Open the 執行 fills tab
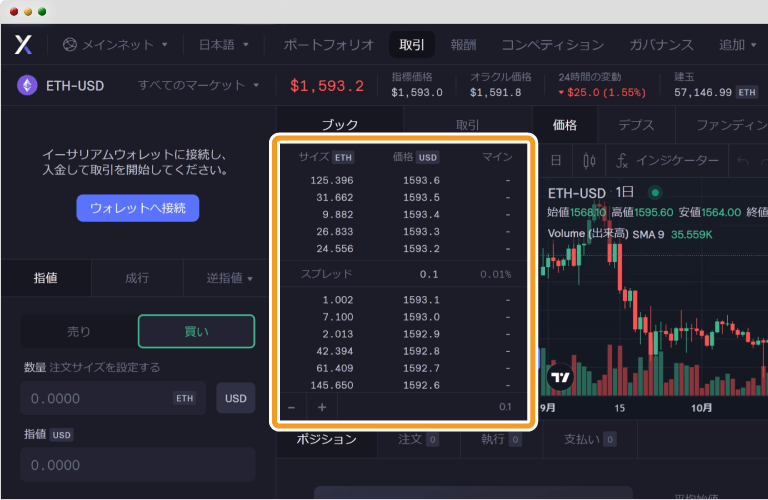 501,439
